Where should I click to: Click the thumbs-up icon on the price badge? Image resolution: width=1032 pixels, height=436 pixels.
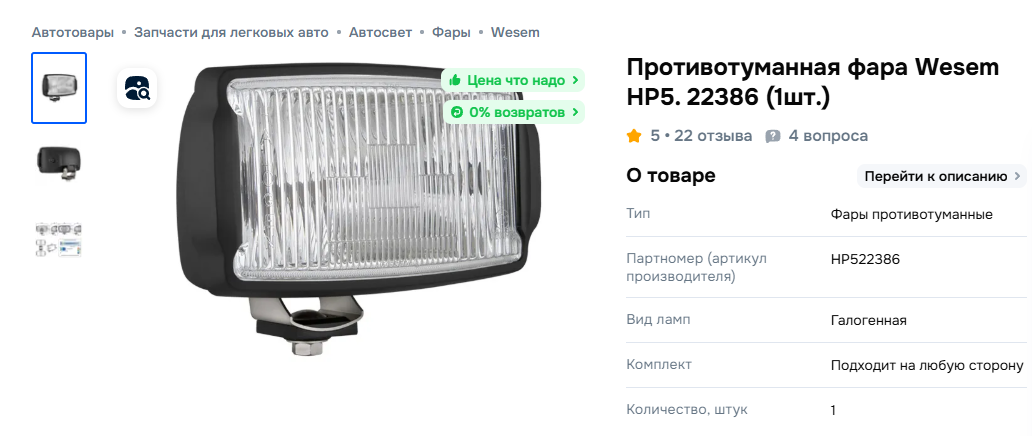[x=454, y=80]
